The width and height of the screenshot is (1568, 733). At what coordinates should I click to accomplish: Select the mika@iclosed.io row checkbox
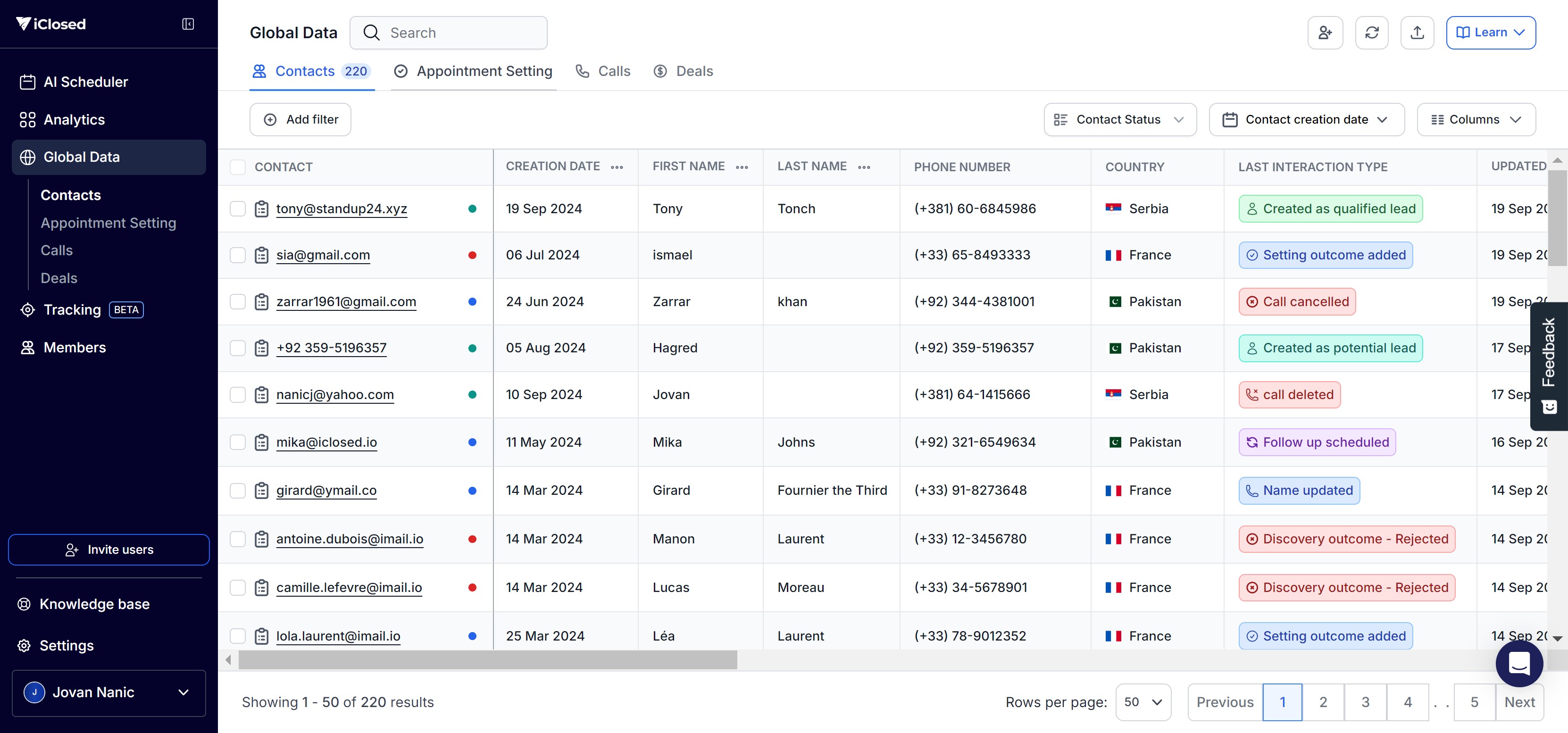pos(237,442)
